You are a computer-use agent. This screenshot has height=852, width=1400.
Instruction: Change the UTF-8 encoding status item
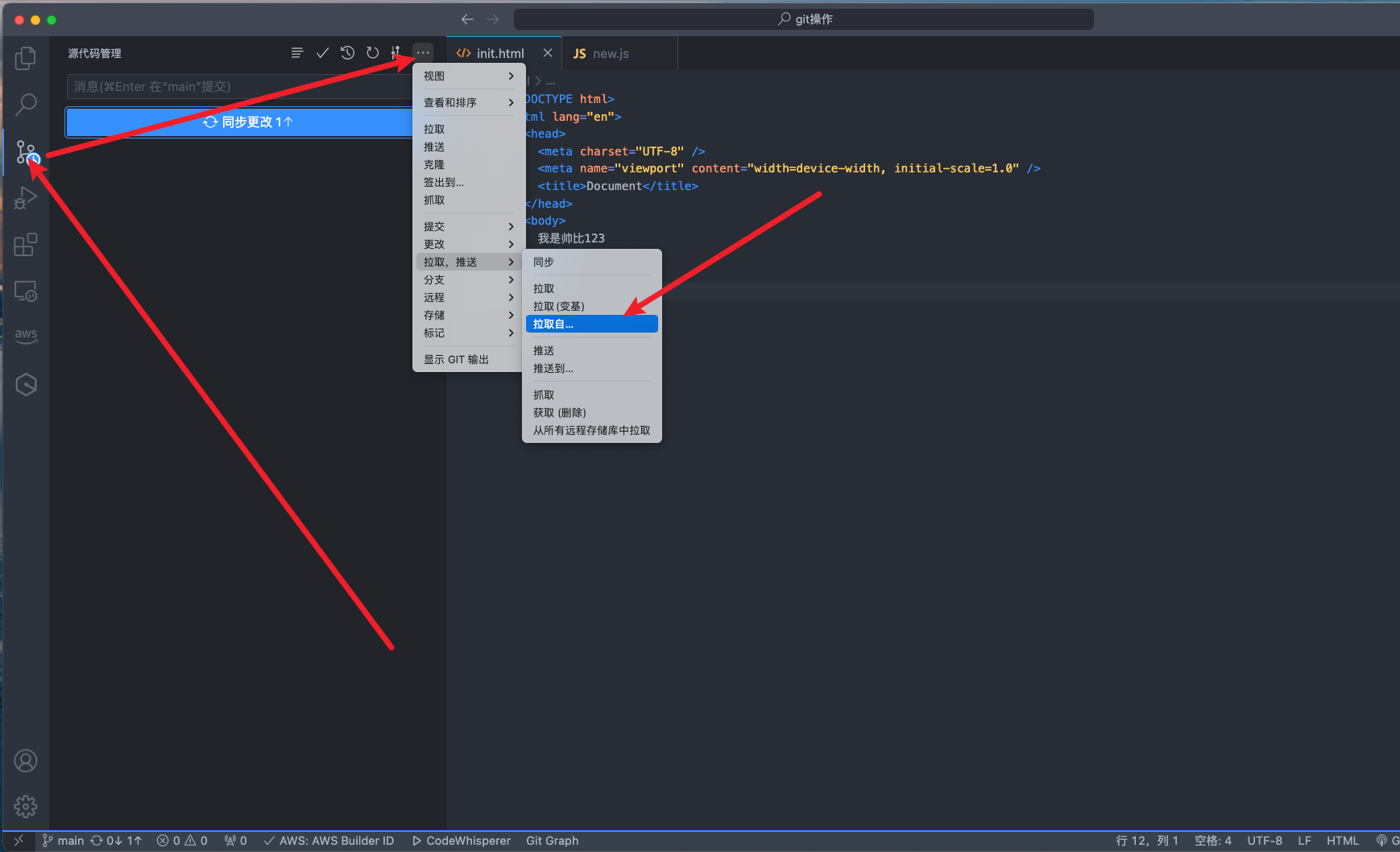pos(1265,841)
